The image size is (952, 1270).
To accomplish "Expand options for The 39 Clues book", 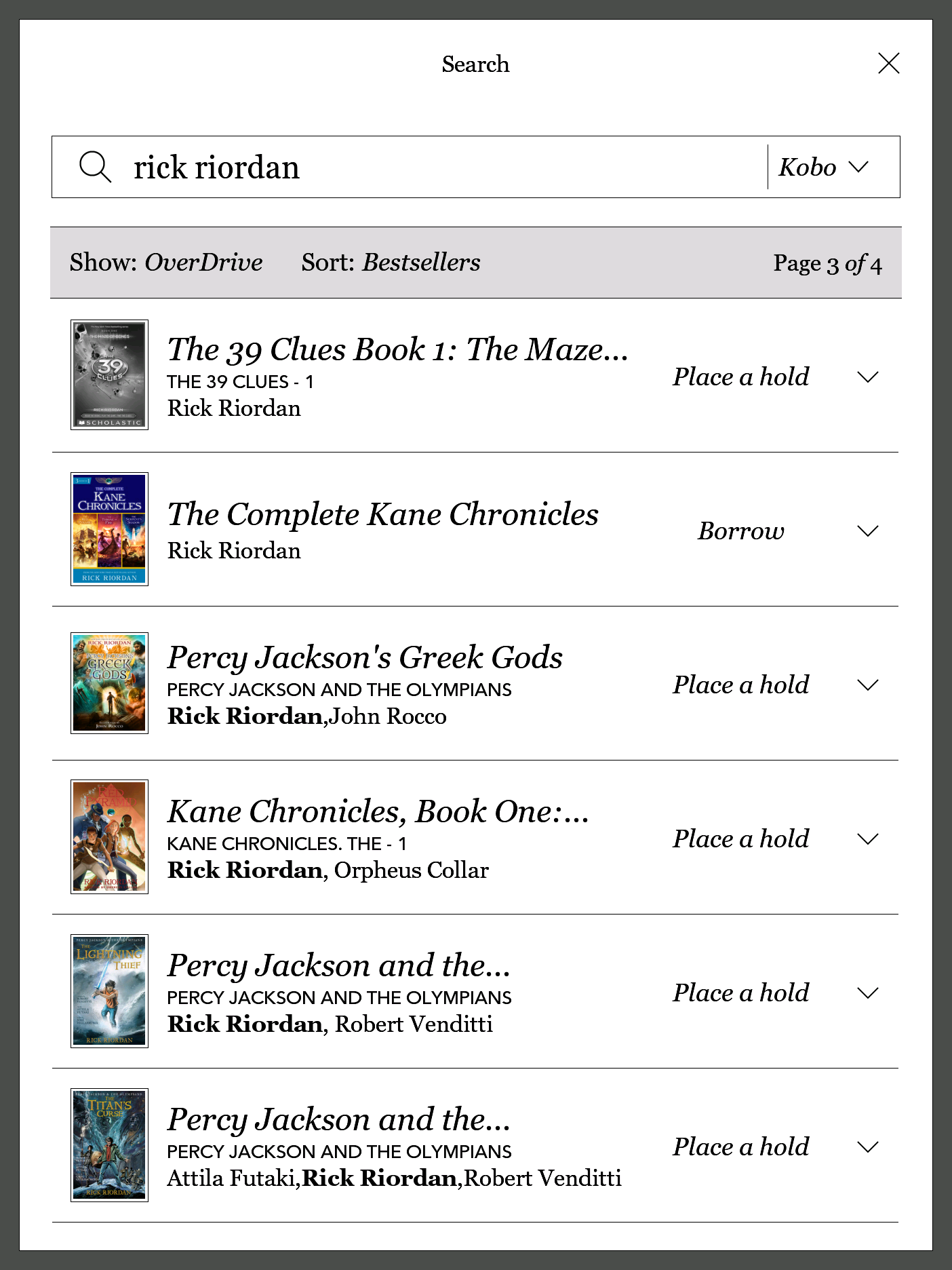I will [867, 377].
